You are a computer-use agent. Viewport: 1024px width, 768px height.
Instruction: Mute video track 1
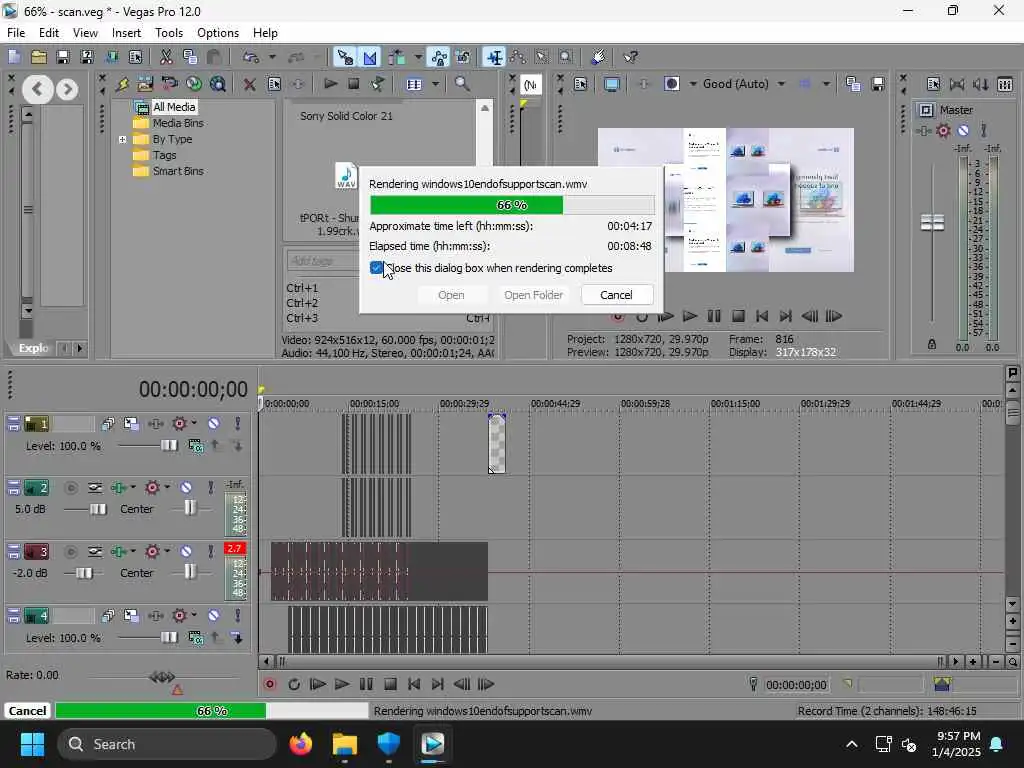click(214, 423)
